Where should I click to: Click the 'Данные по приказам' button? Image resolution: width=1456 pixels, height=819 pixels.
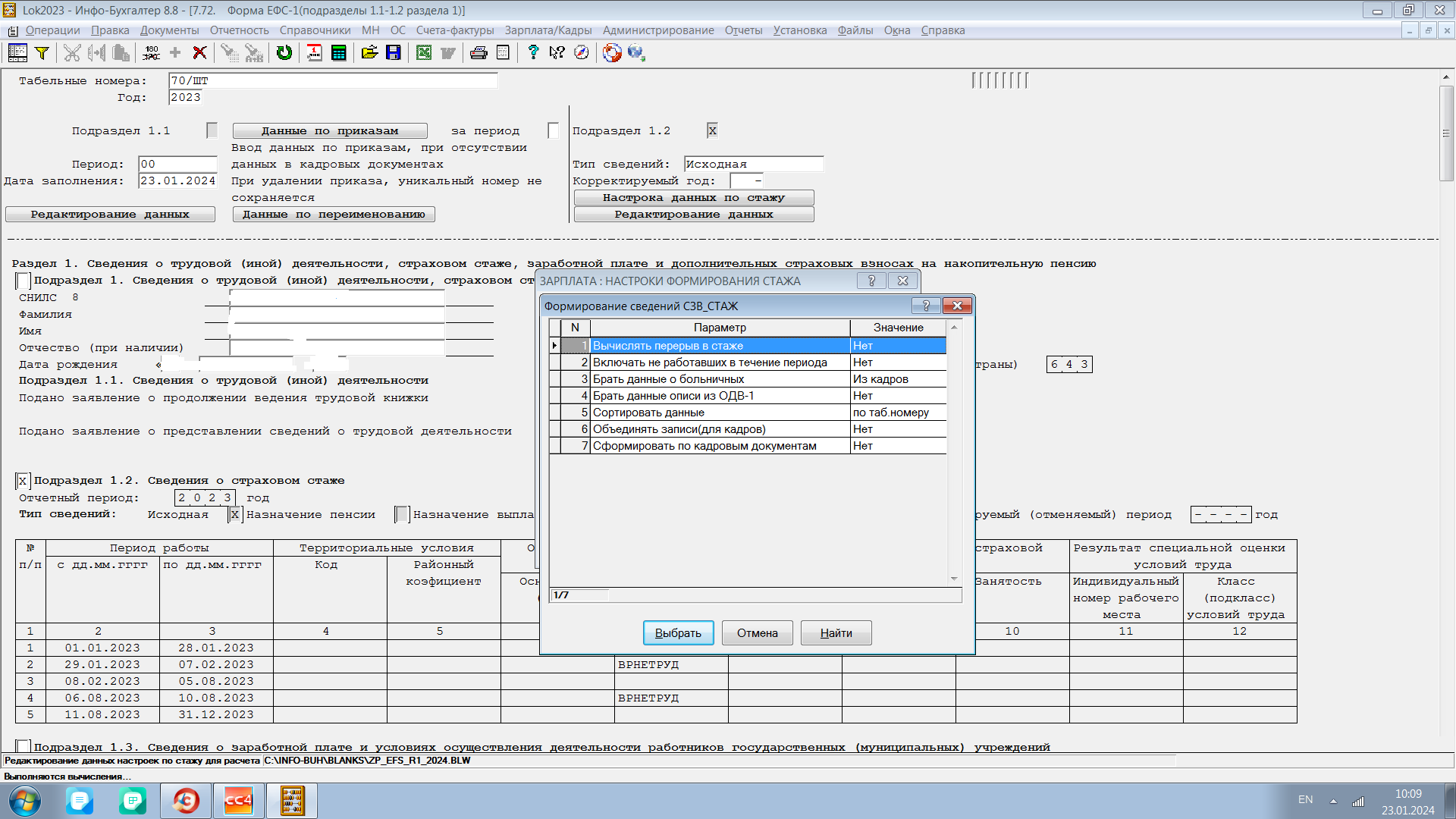point(330,130)
